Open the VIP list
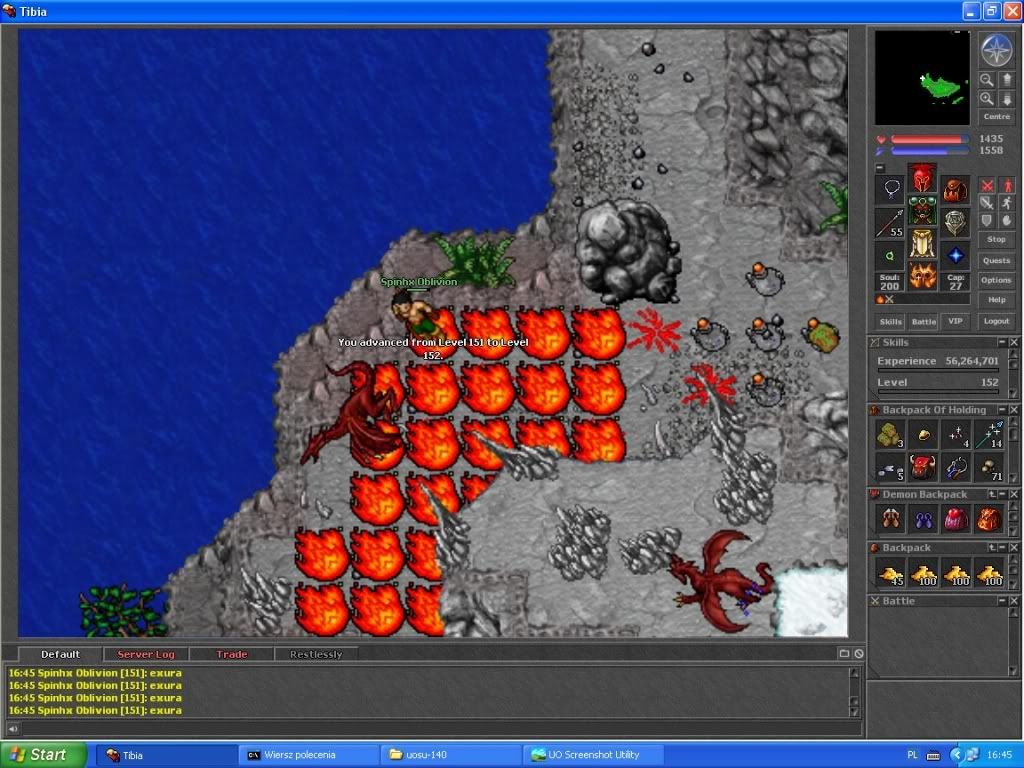The image size is (1024, 768). [x=955, y=321]
